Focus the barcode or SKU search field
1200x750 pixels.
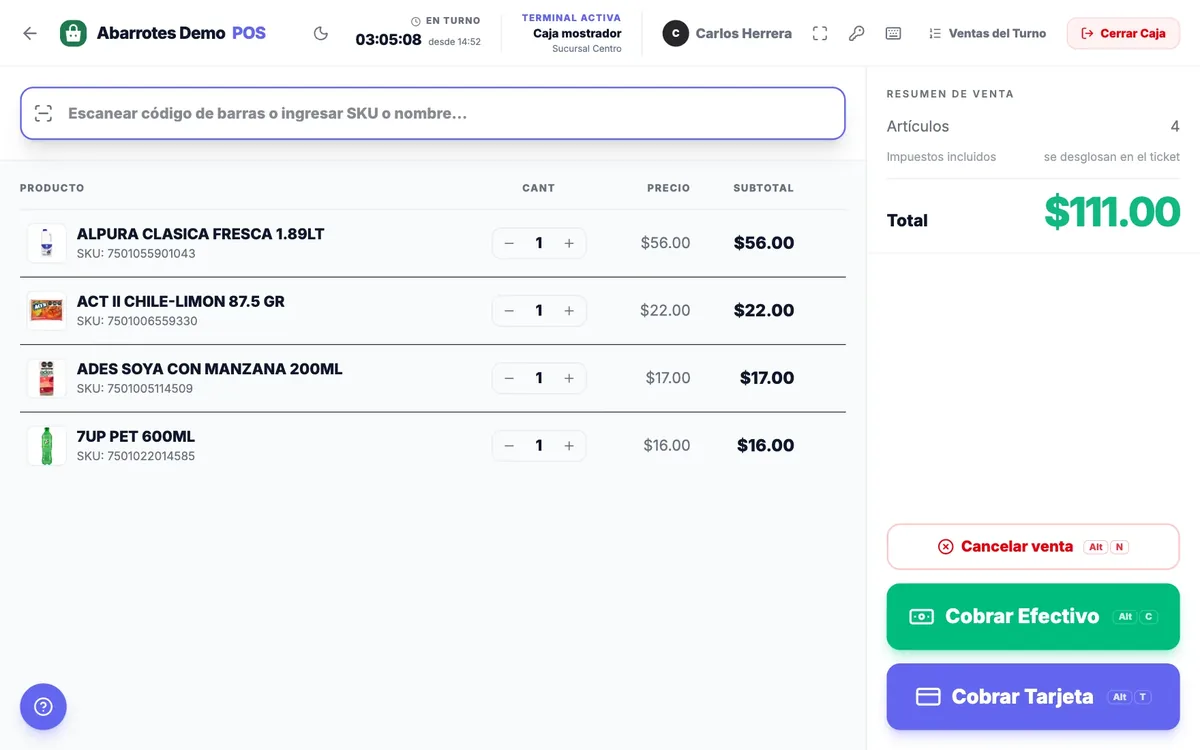pos(433,113)
